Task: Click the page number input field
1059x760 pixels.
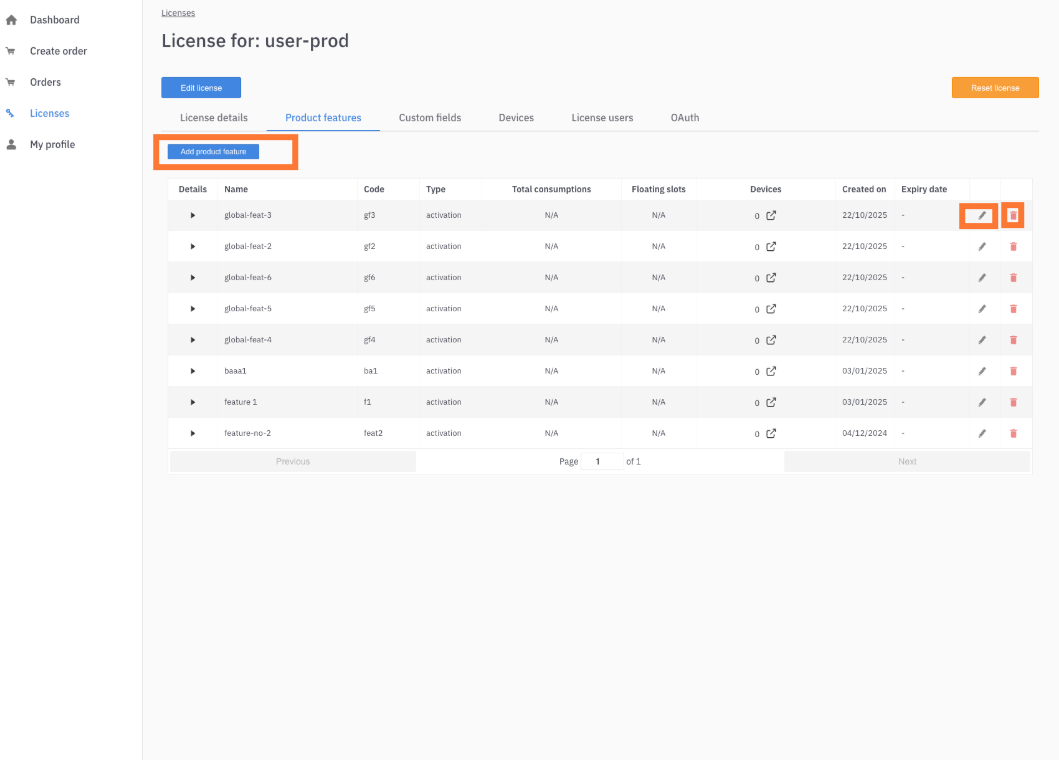Action: click(x=602, y=461)
